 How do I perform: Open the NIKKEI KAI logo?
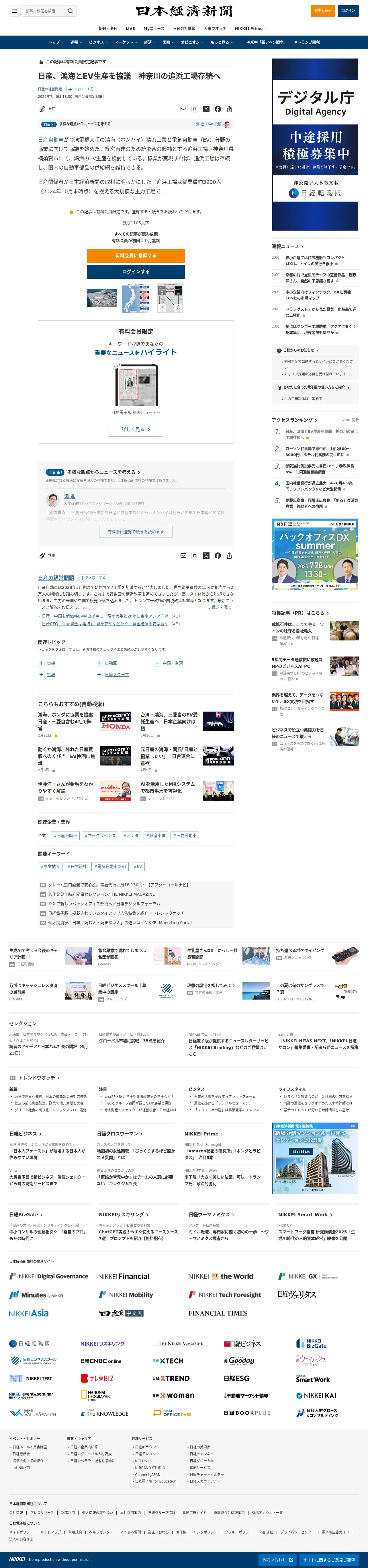click(x=316, y=1395)
